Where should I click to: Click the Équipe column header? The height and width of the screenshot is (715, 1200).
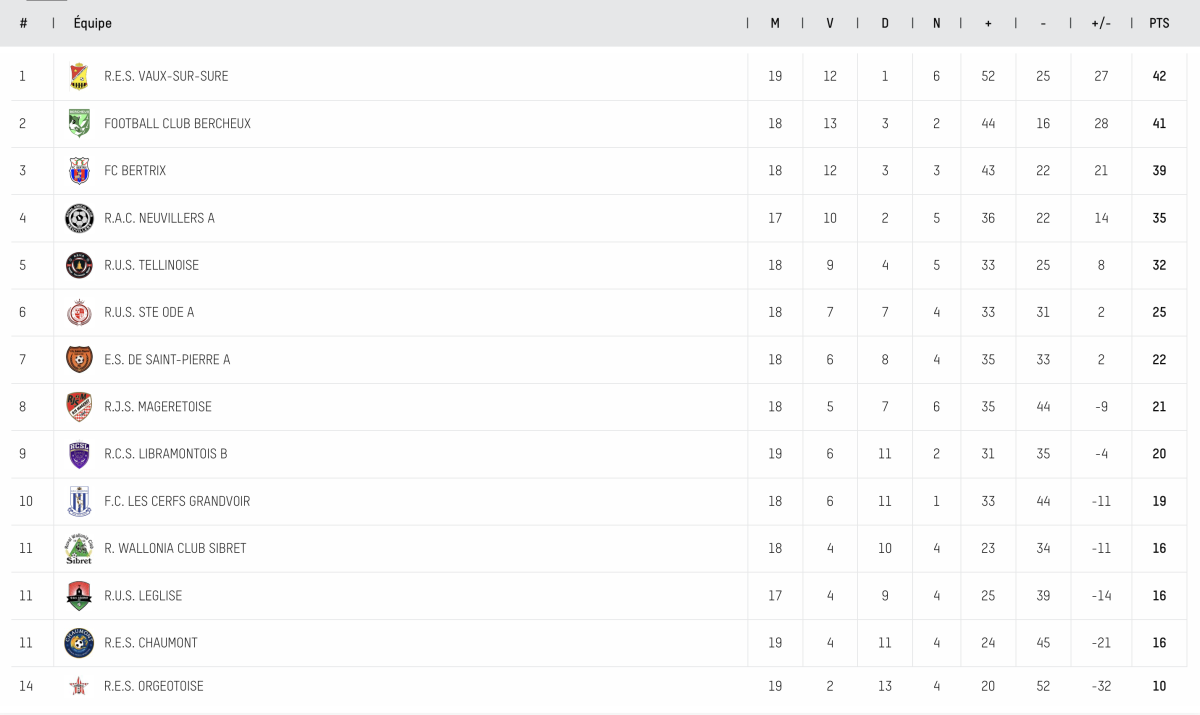(x=93, y=23)
